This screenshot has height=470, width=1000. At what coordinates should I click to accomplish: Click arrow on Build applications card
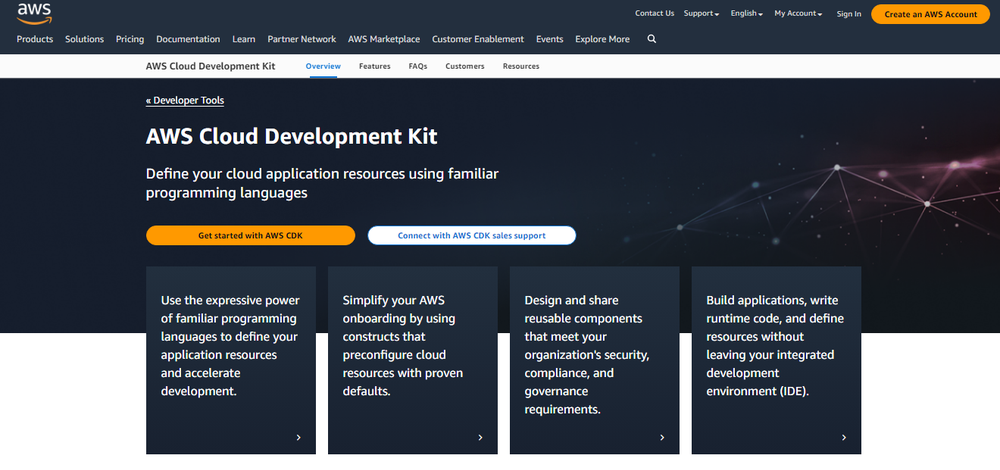tap(844, 437)
